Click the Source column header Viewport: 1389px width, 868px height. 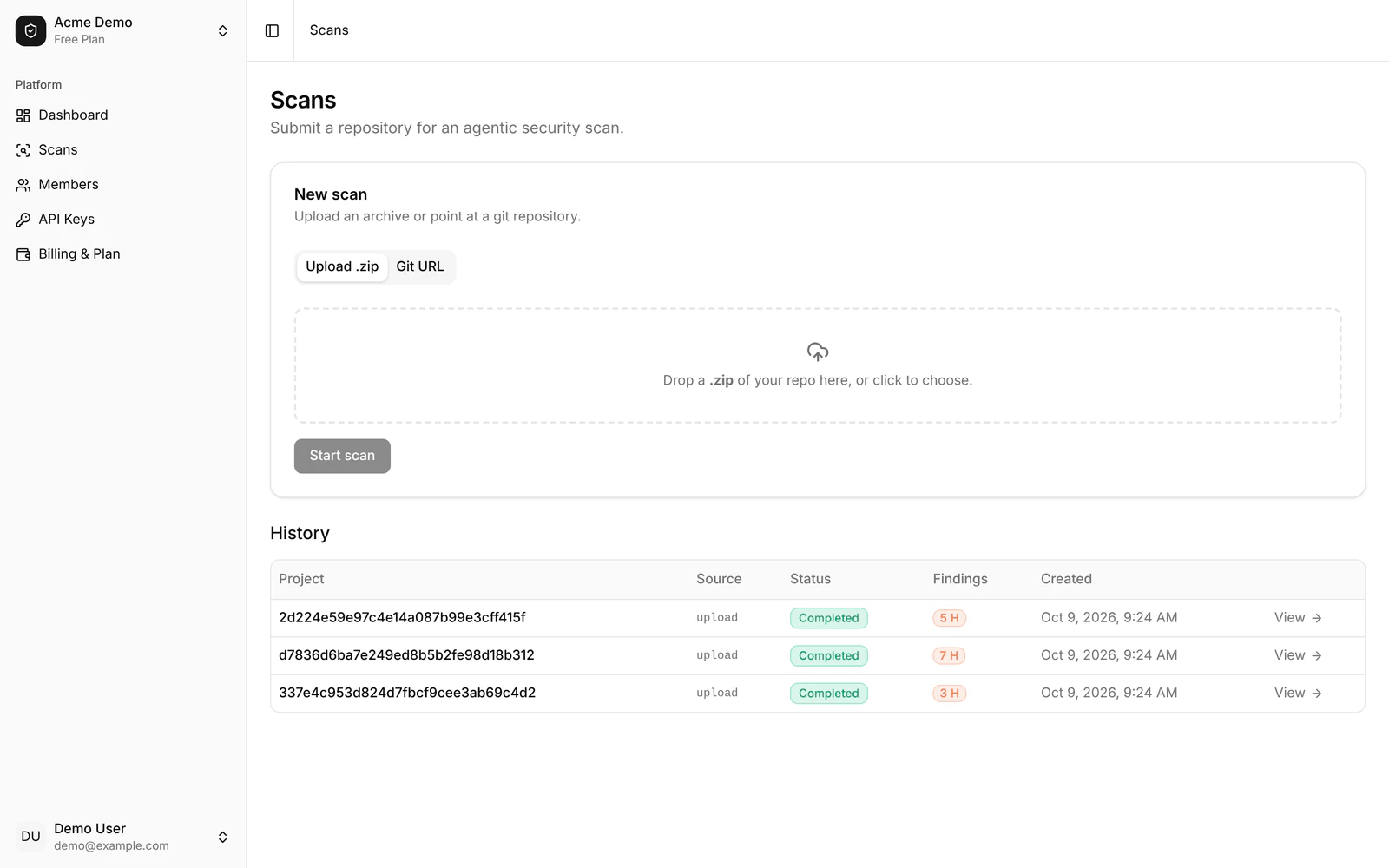(719, 579)
